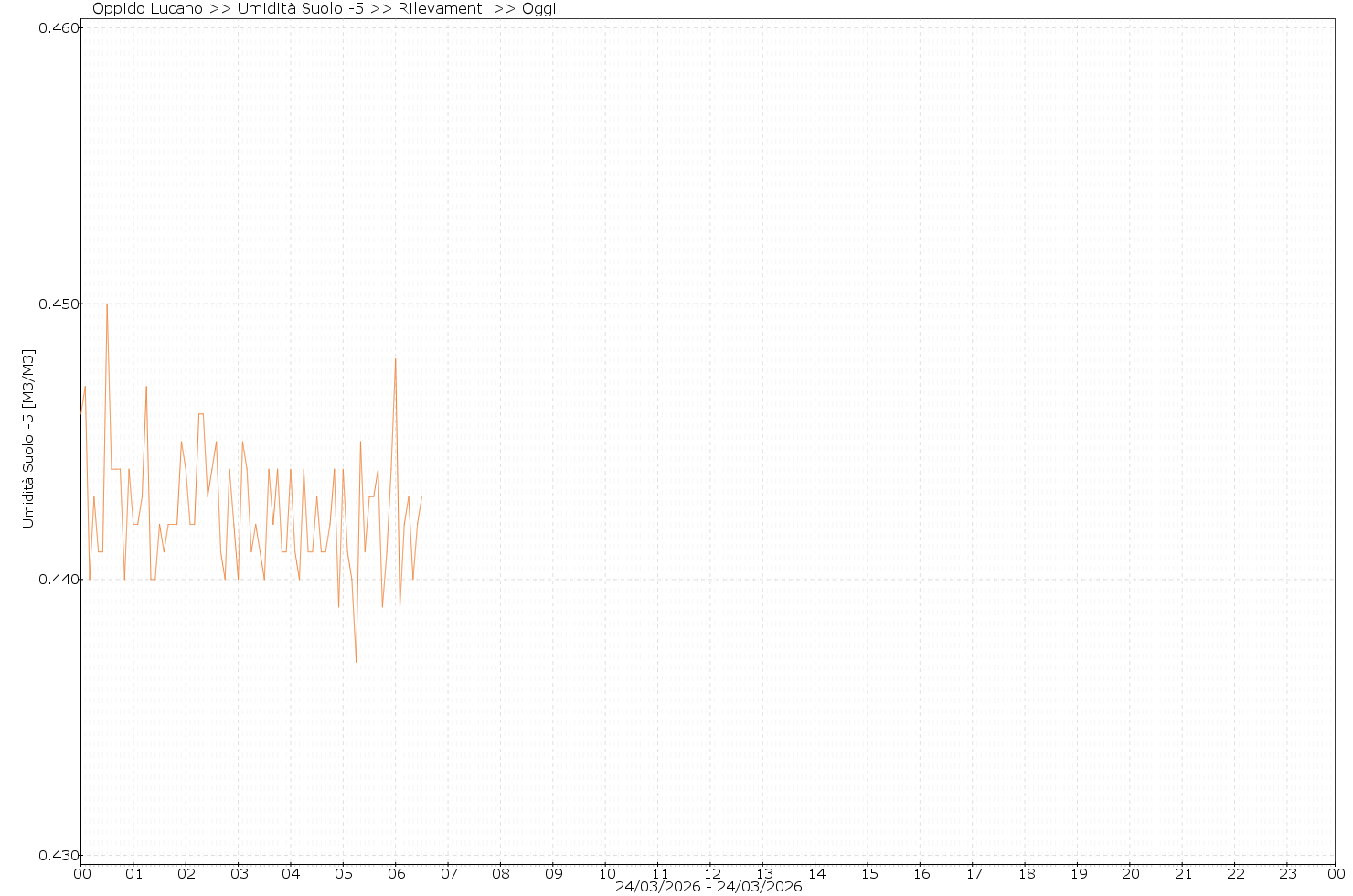Viewport: 1353px width, 896px height.
Task: Click the 03 hour tick label
Action: point(239,873)
